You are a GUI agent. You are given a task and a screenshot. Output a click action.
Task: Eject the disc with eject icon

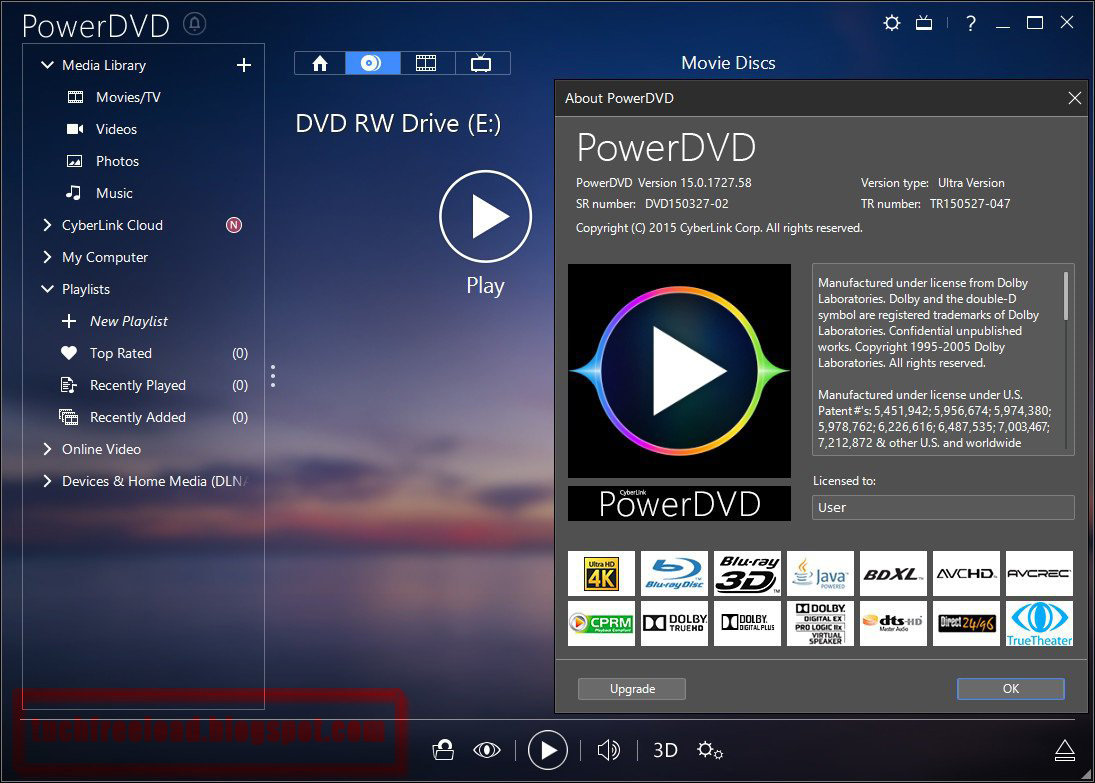click(1064, 750)
